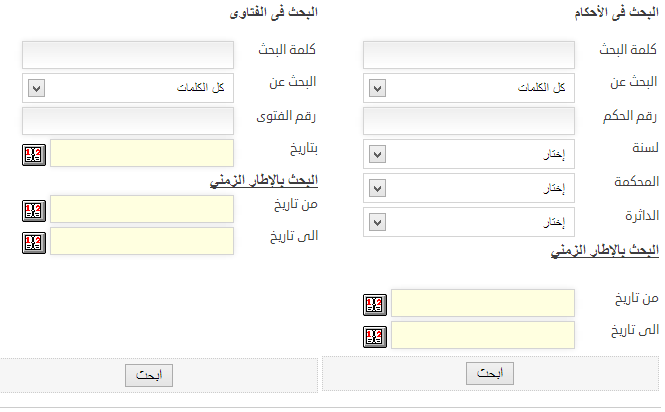Image resolution: width=665 pixels, height=412 pixels.
Task: Click the fatwa الى تاريخ date field
Action: (142, 241)
